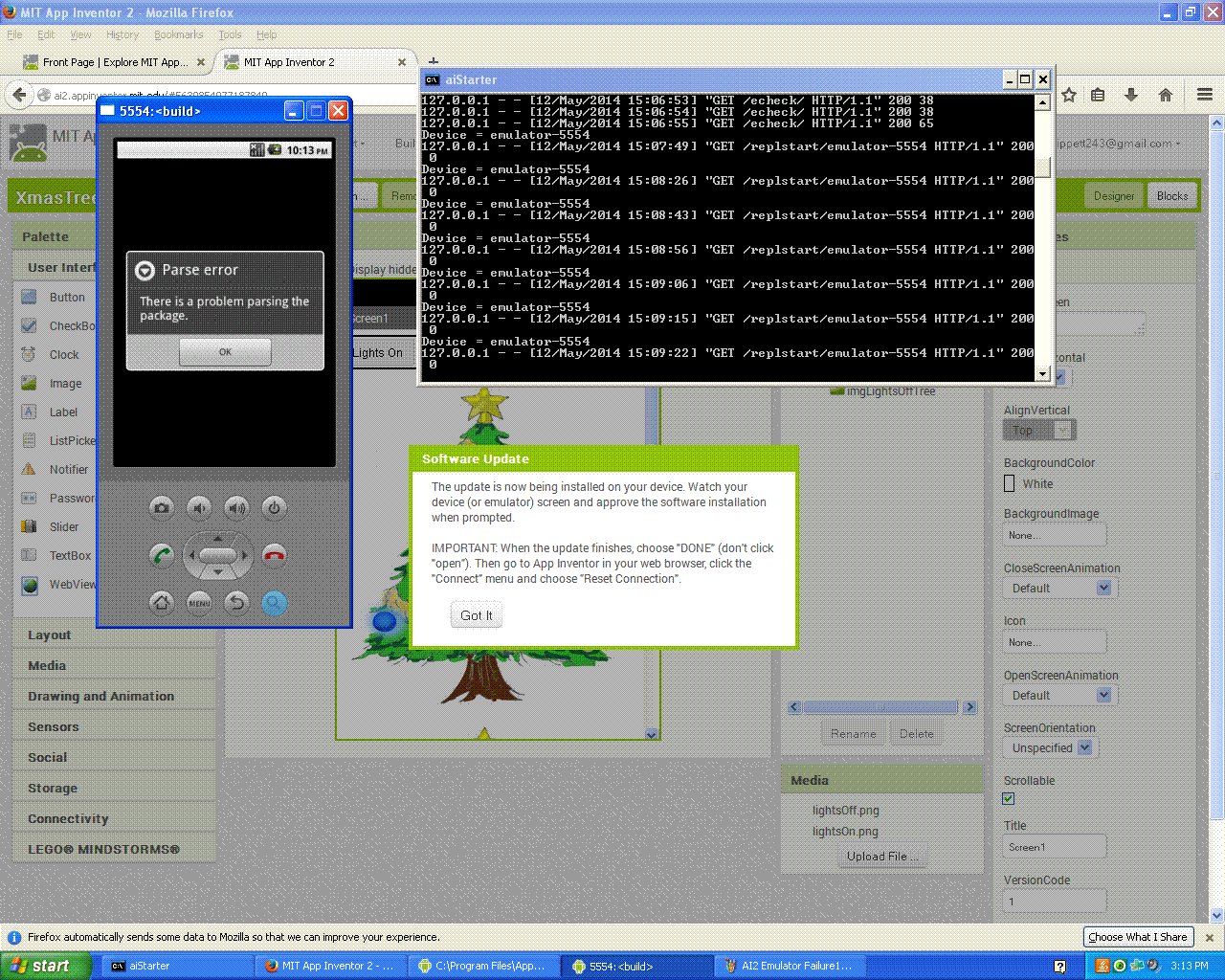Toggle the Scrollable checkbox
Viewport: 1225px width, 980px height.
1009,799
